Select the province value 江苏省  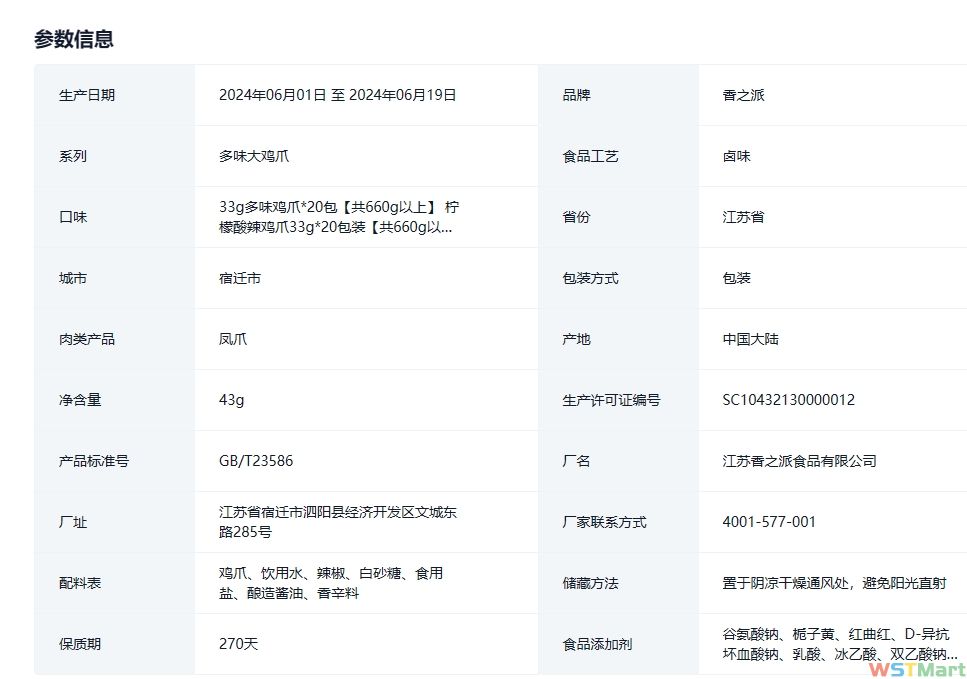pyautogui.click(x=743, y=217)
